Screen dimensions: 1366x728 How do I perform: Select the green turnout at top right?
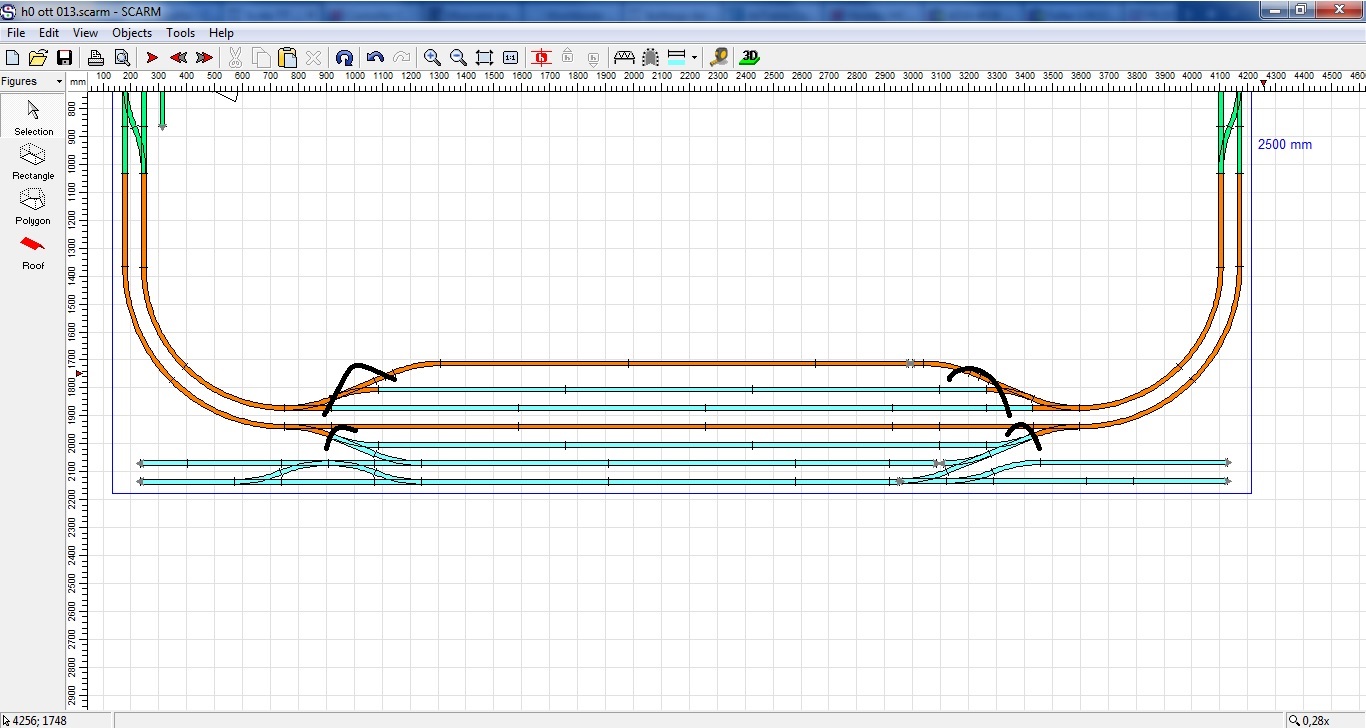click(x=1230, y=130)
